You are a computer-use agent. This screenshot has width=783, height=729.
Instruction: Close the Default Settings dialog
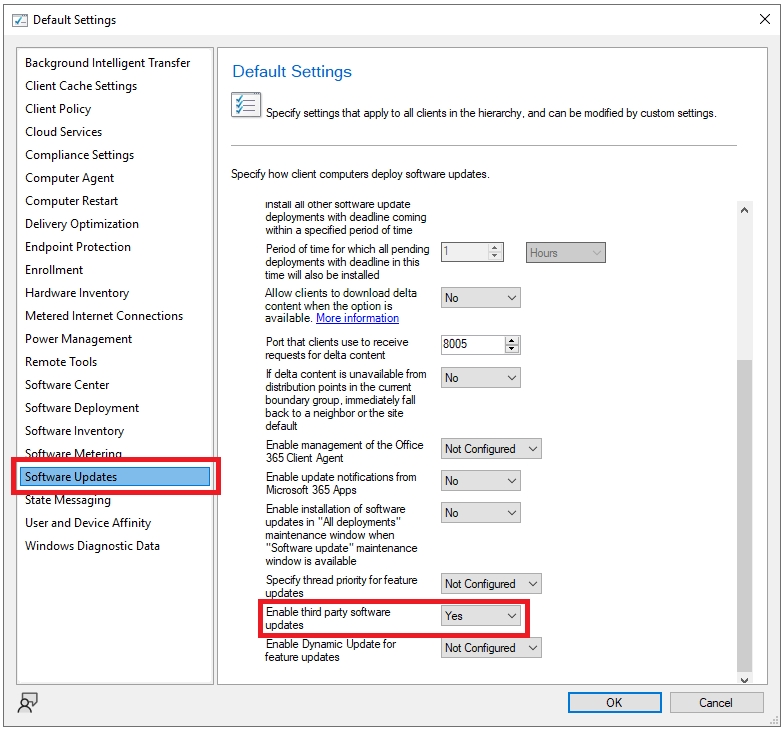[x=765, y=19]
